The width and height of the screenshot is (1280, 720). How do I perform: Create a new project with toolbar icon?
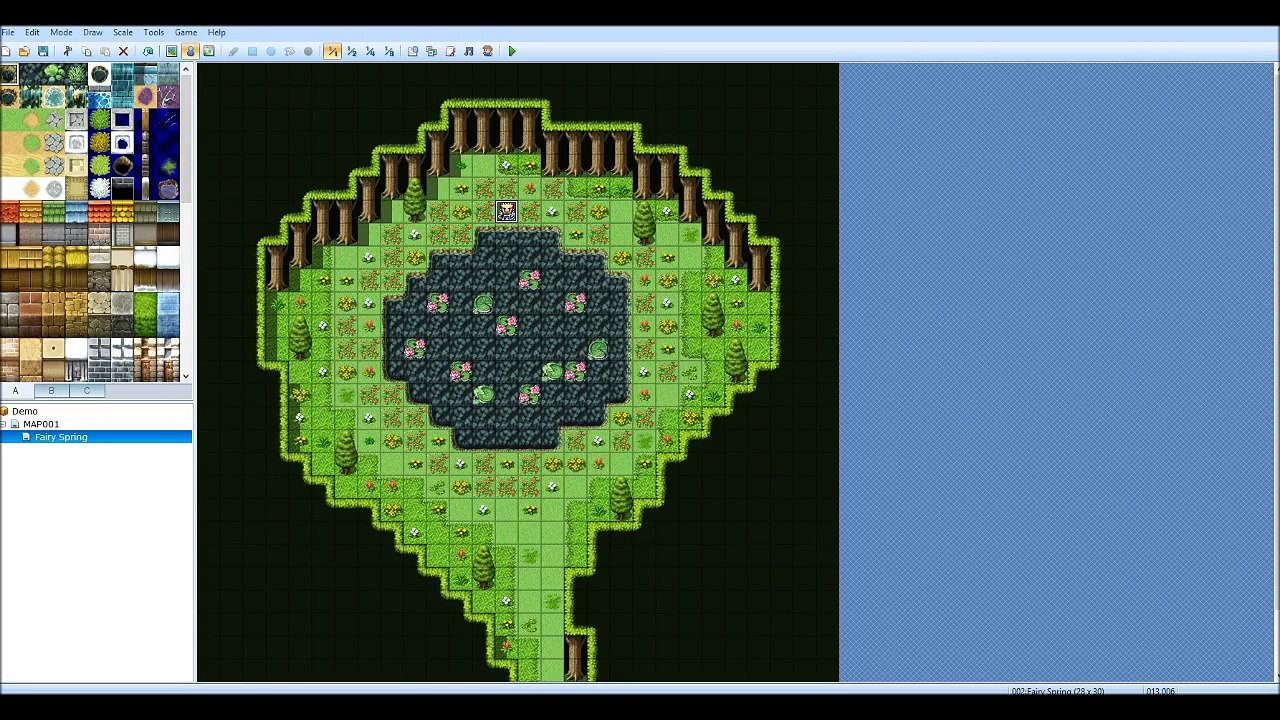point(7,51)
